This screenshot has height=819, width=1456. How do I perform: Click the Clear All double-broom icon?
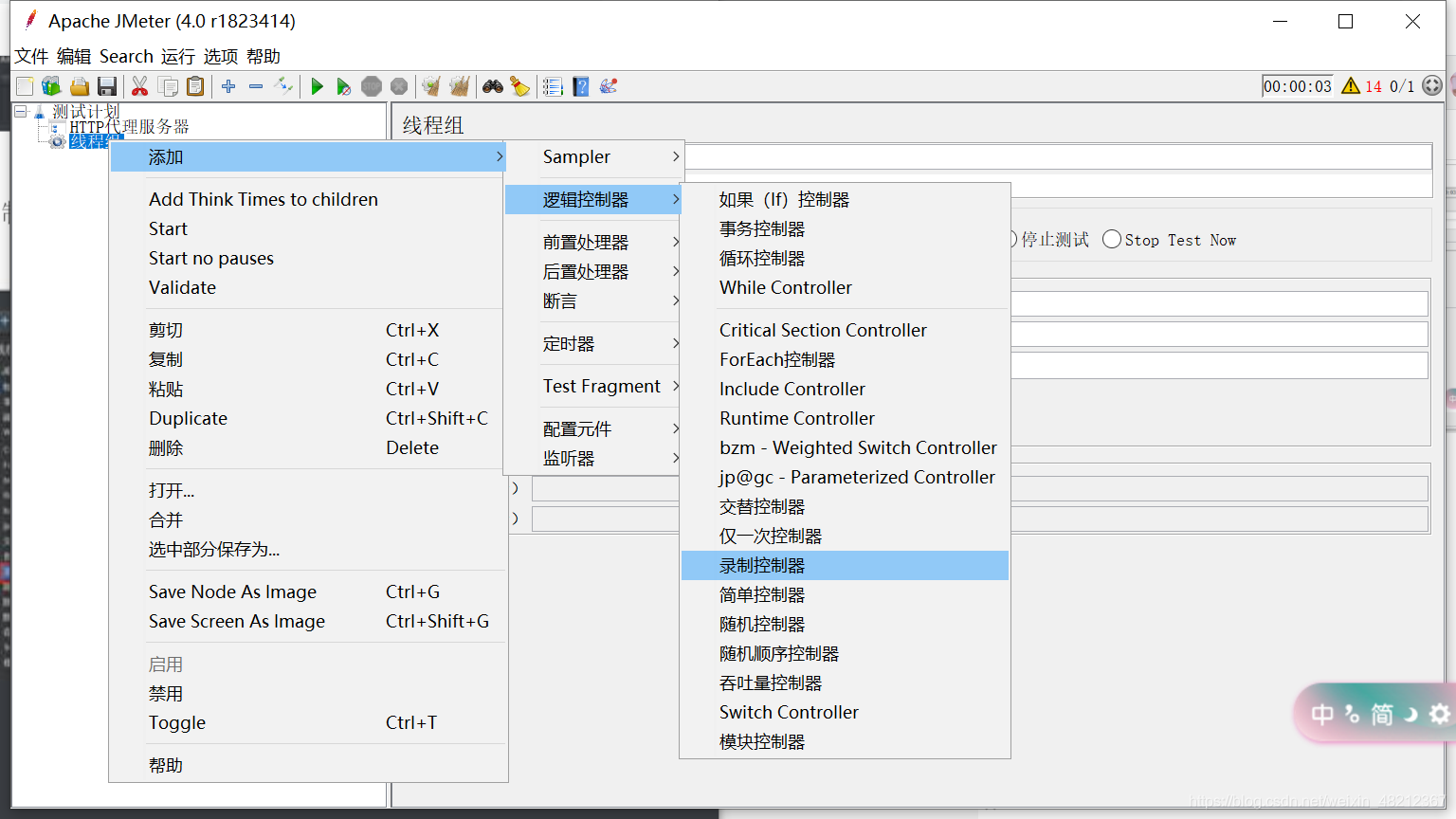coord(460,86)
